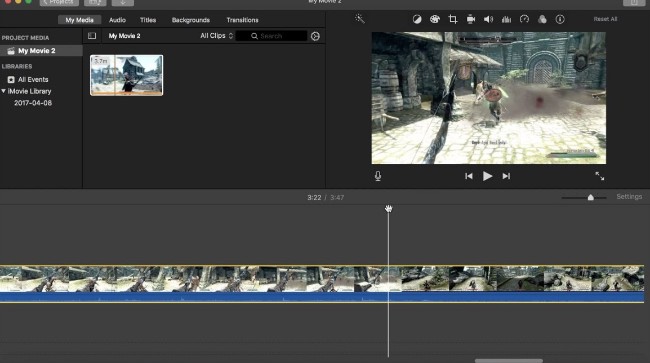The width and height of the screenshot is (650, 363).
Task: Open the color balance tool
Action: click(x=417, y=19)
